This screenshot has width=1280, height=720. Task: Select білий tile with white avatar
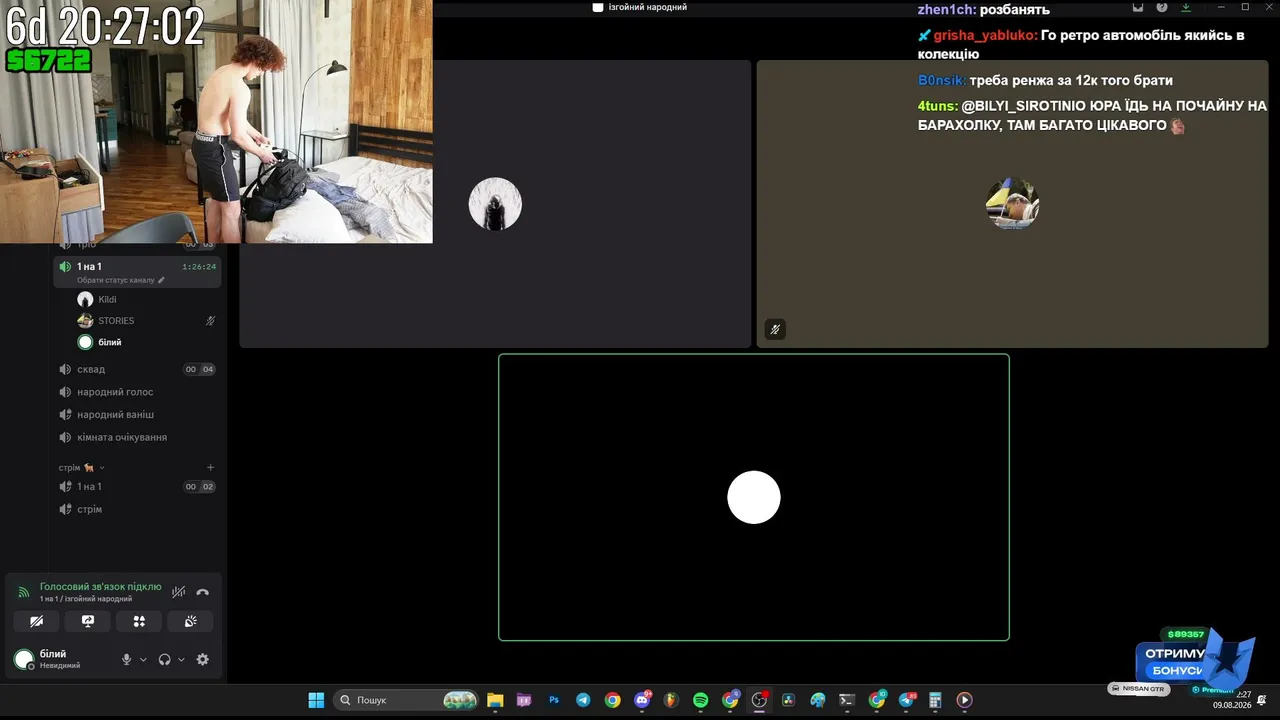754,497
